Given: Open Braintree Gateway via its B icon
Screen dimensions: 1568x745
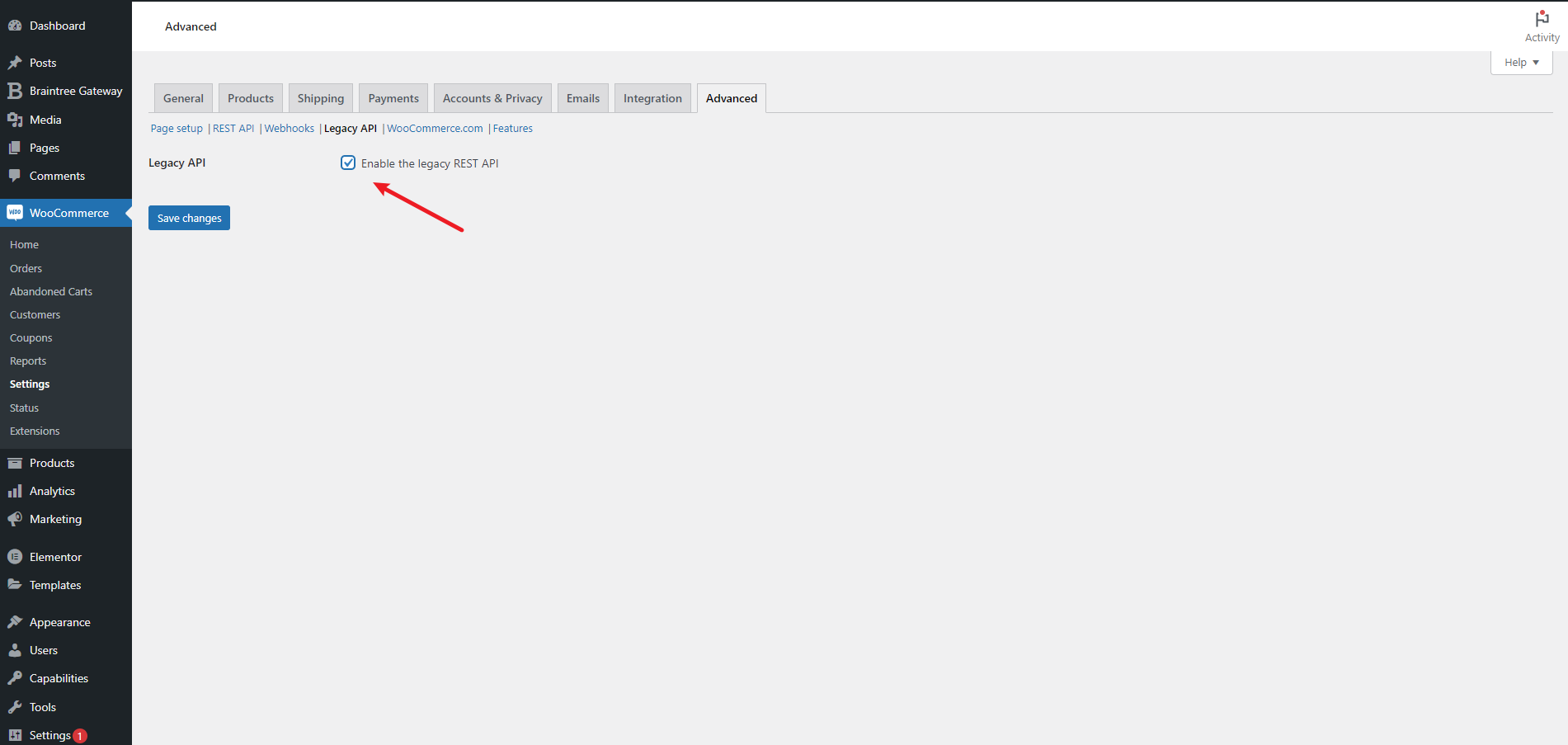Looking at the screenshot, I should pos(15,91).
